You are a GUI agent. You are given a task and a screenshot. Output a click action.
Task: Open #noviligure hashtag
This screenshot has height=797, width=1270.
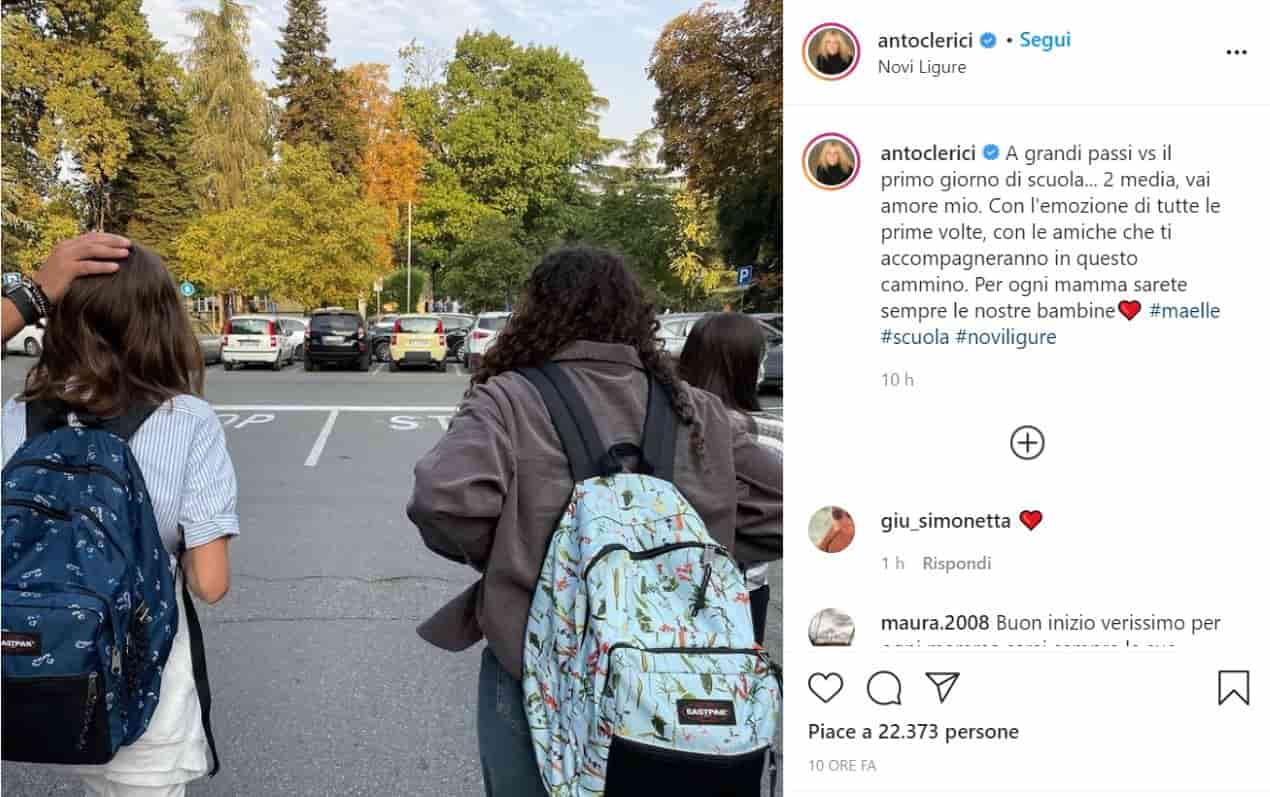click(x=1006, y=337)
